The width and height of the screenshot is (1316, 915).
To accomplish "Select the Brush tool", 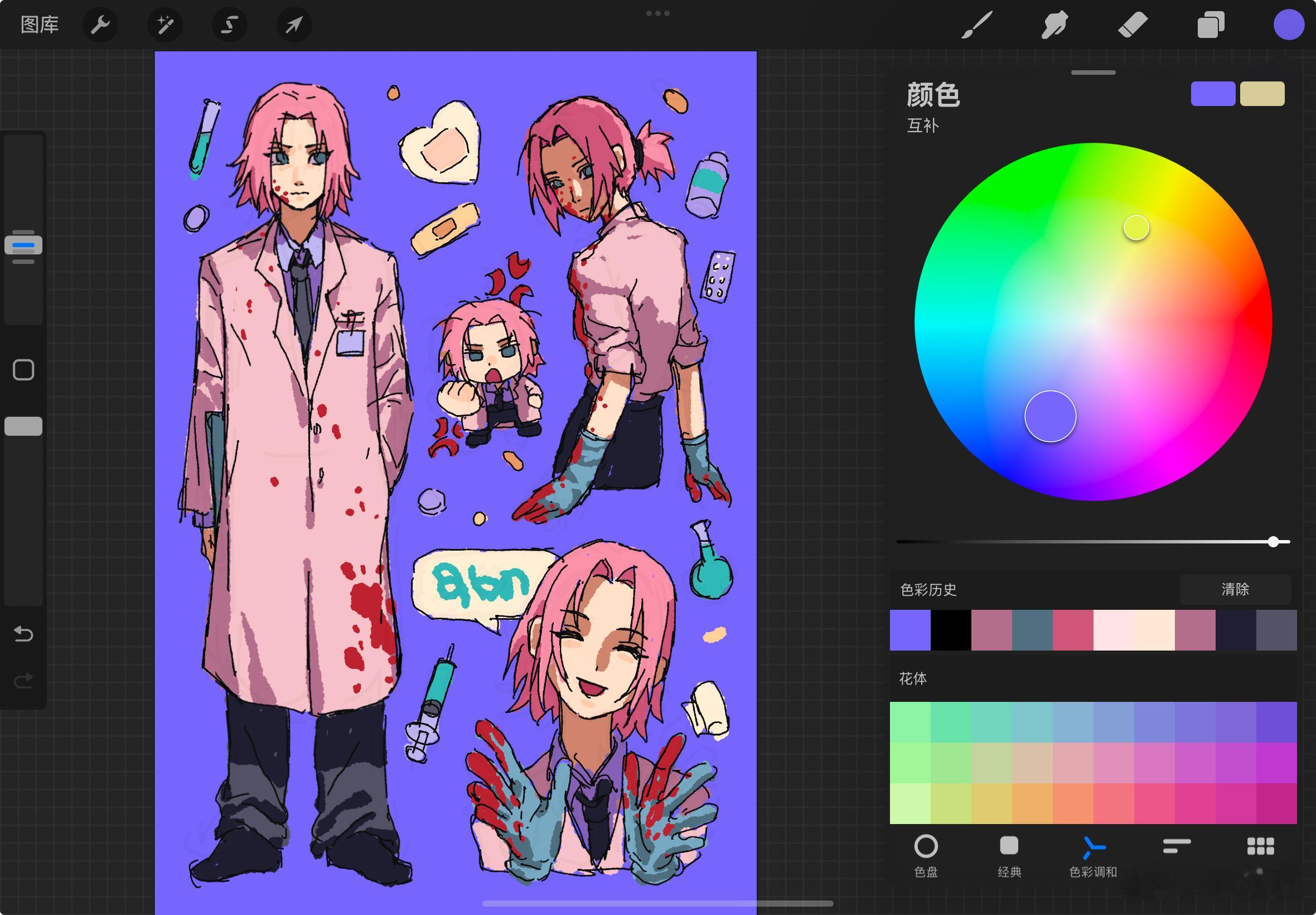I will [x=976, y=25].
